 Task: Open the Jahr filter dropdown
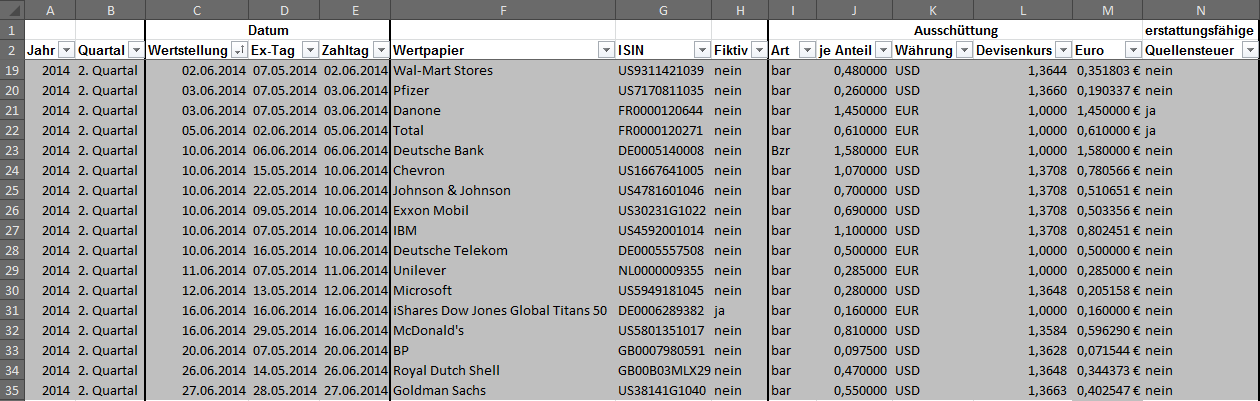coord(66,50)
